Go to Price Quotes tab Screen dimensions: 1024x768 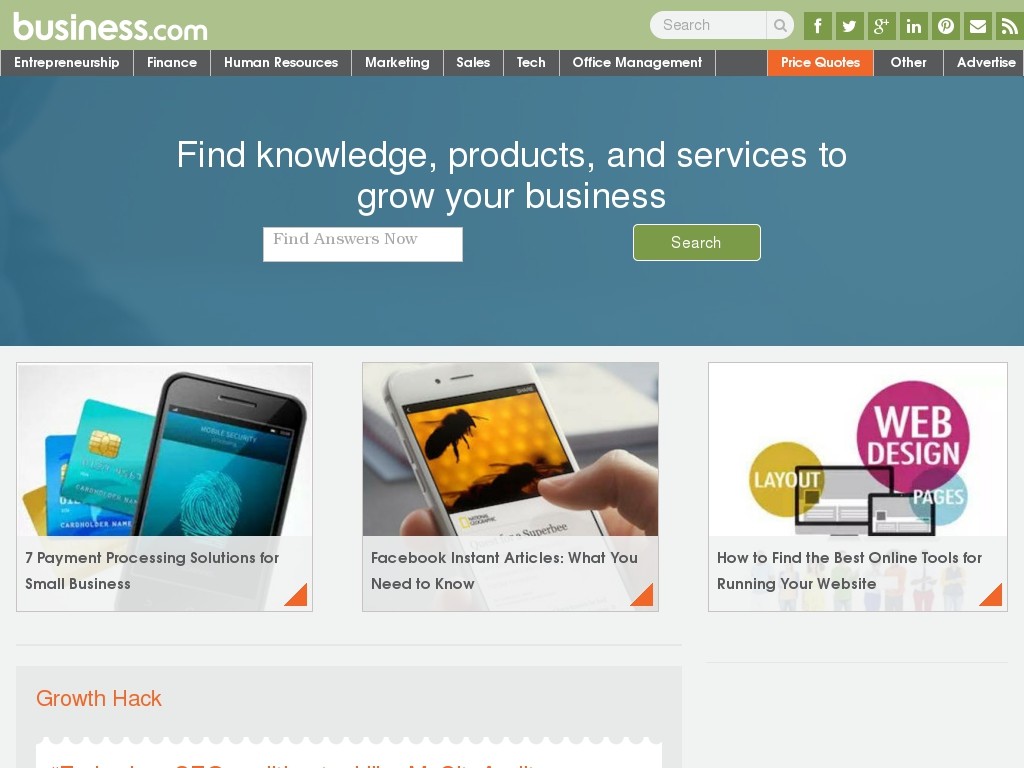[820, 63]
